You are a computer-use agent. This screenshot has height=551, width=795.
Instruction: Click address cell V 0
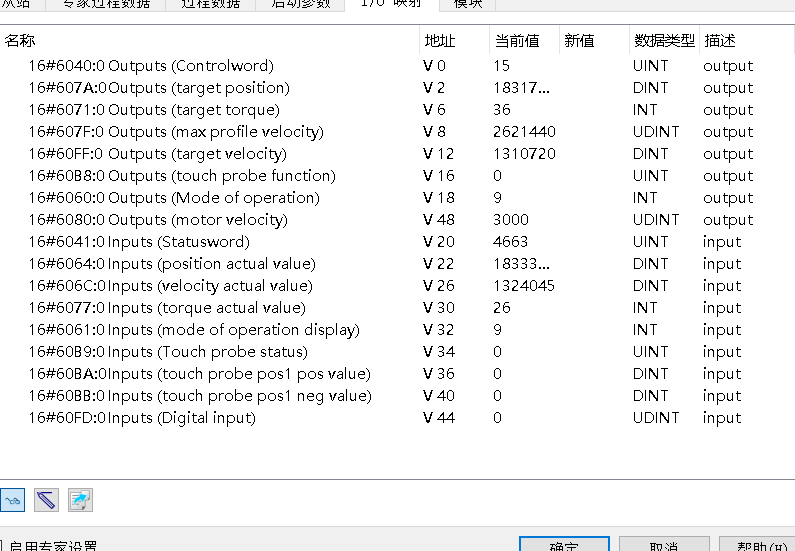point(434,66)
